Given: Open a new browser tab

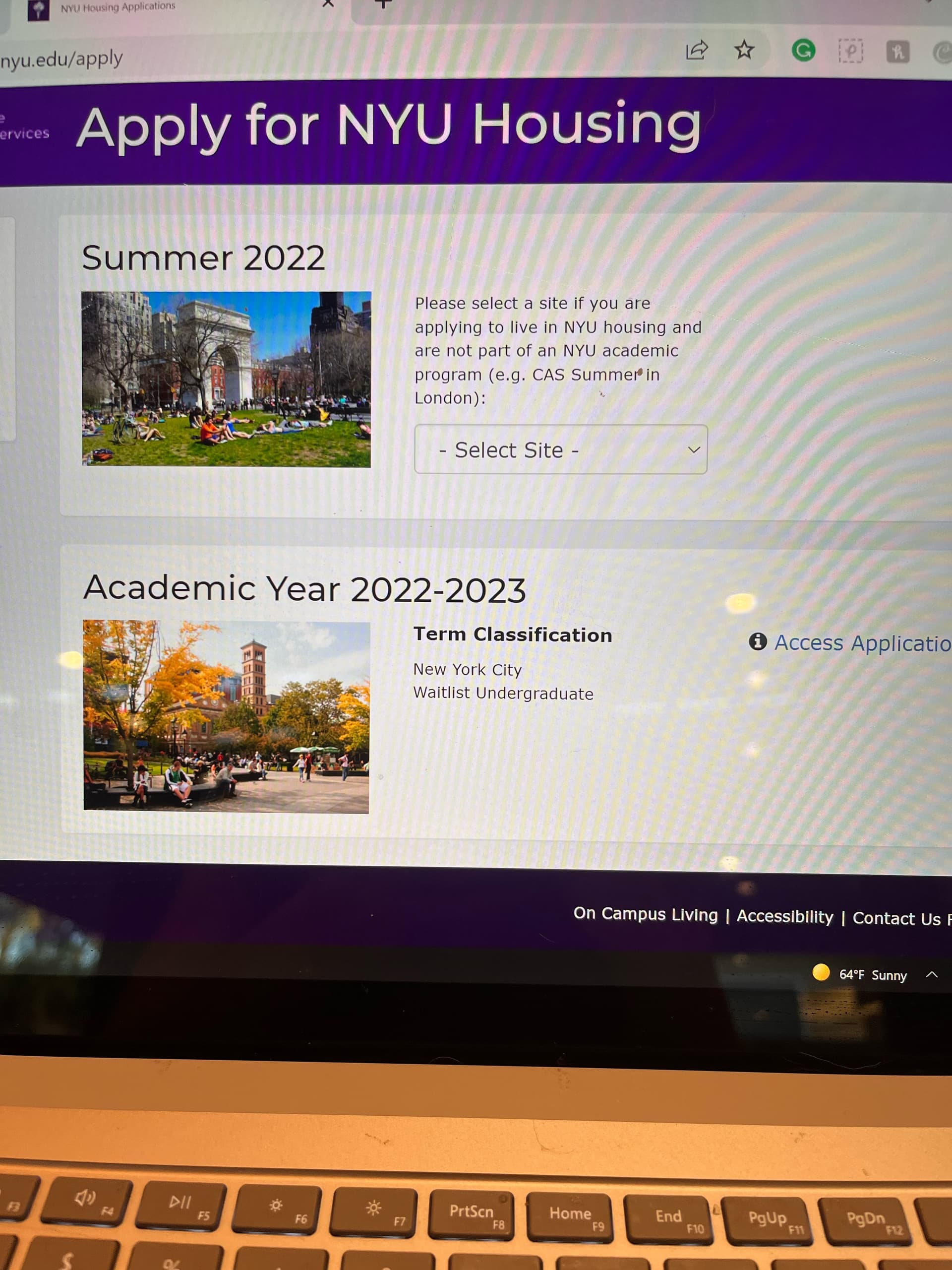Looking at the screenshot, I should click(383, 4).
